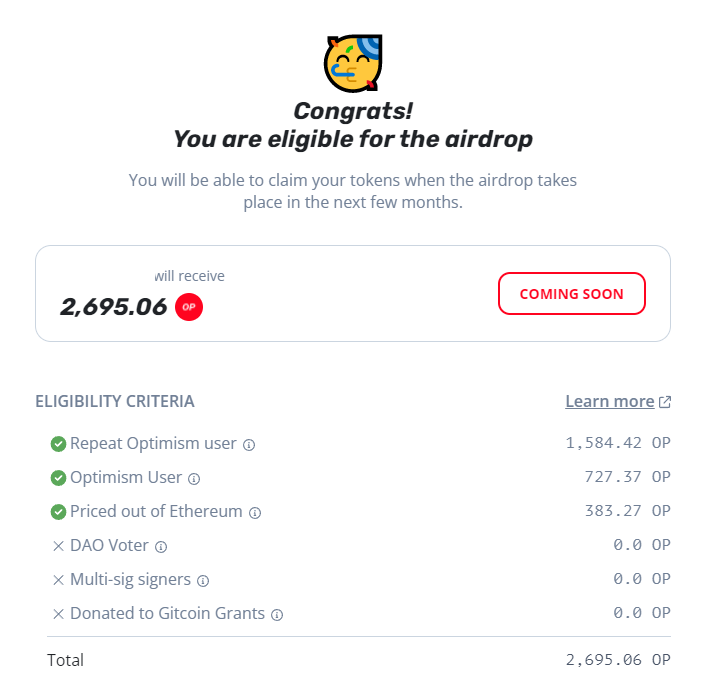701x684 pixels.
Task: Click the red OP token icon
Action: (189, 307)
